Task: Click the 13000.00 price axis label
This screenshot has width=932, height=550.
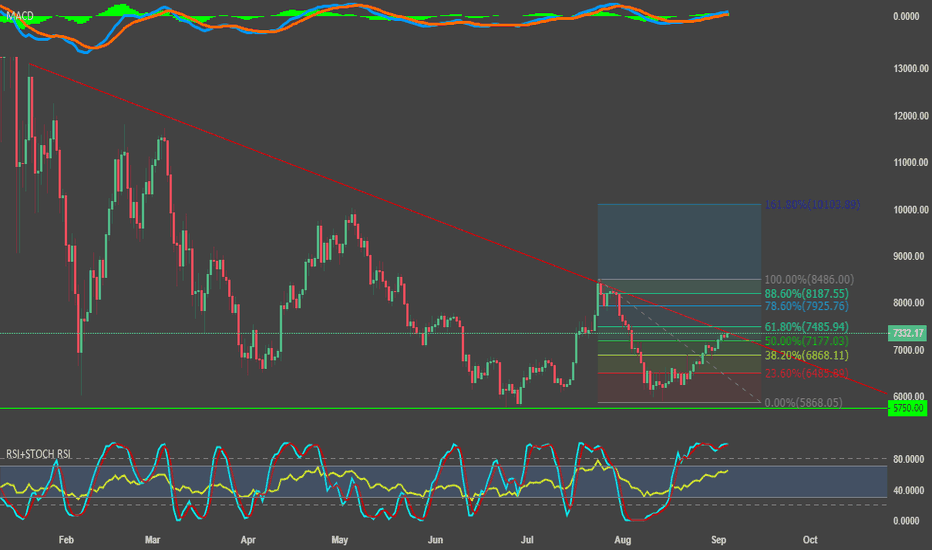Action: (911, 69)
